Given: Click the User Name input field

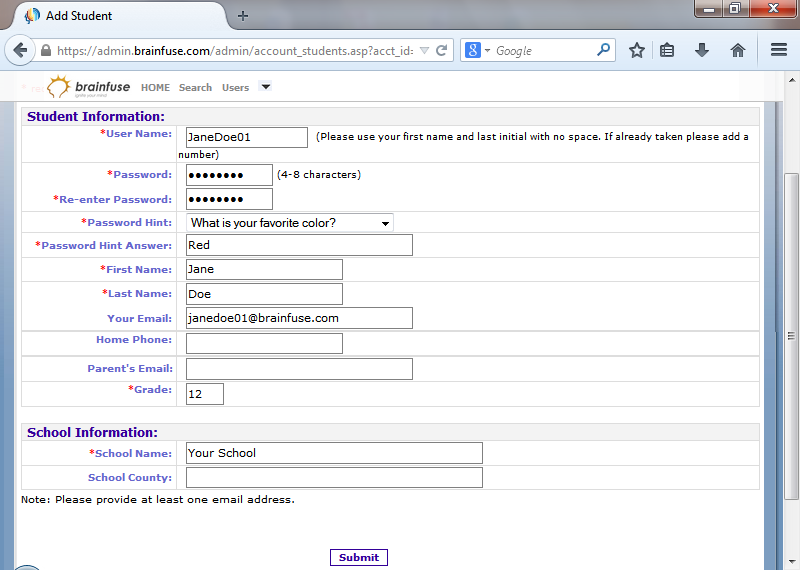Looking at the screenshot, I should pyautogui.click(x=247, y=137).
